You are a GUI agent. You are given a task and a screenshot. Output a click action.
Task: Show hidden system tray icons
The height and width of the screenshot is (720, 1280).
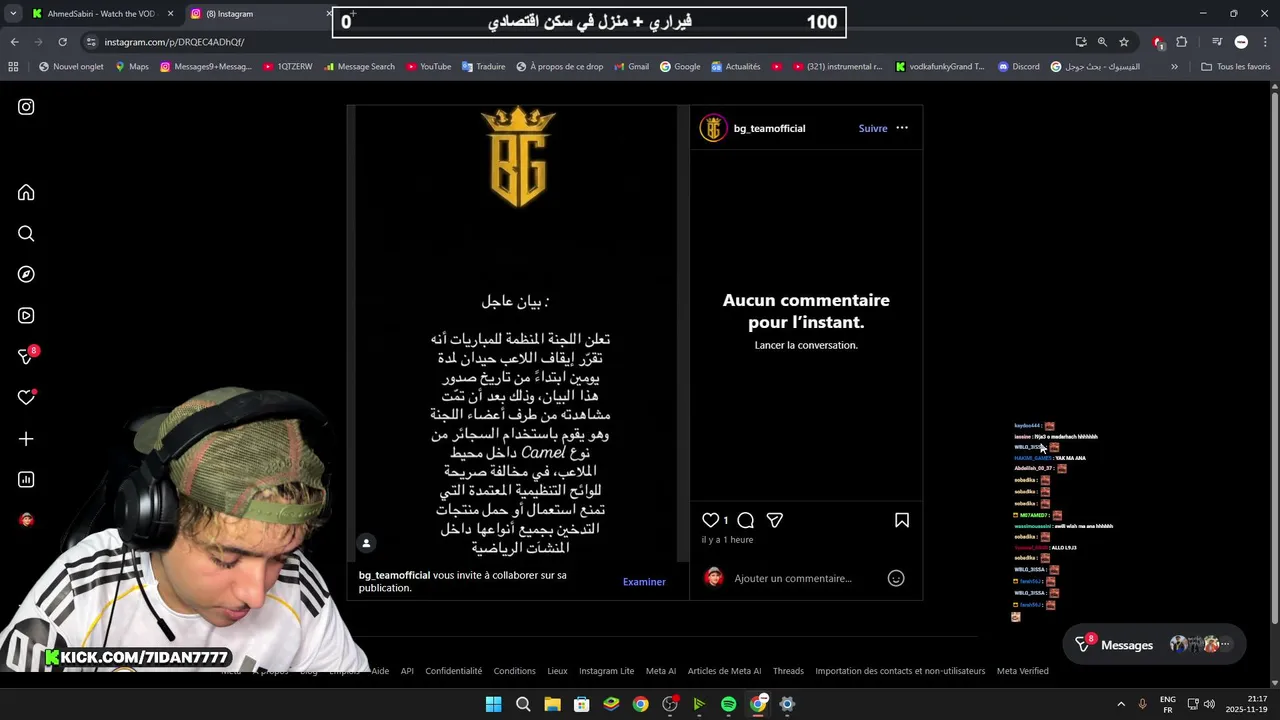[x=1120, y=704]
